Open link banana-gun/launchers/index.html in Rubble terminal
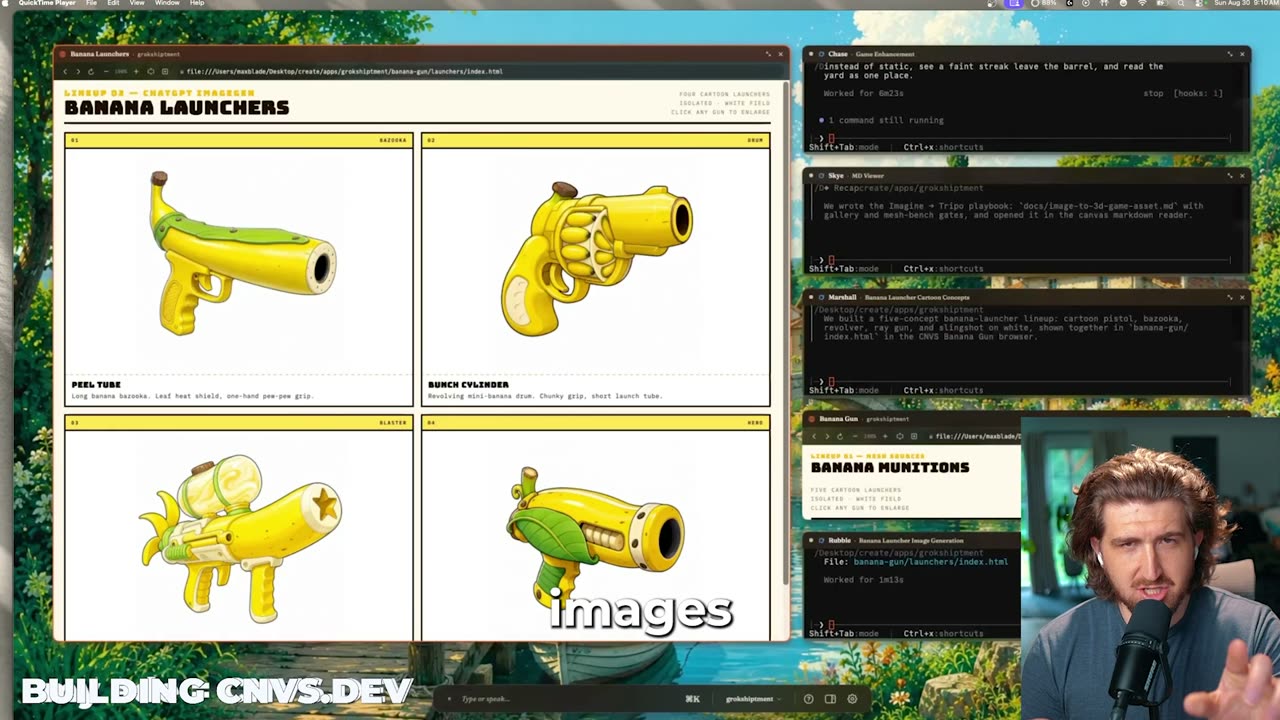 [930, 562]
